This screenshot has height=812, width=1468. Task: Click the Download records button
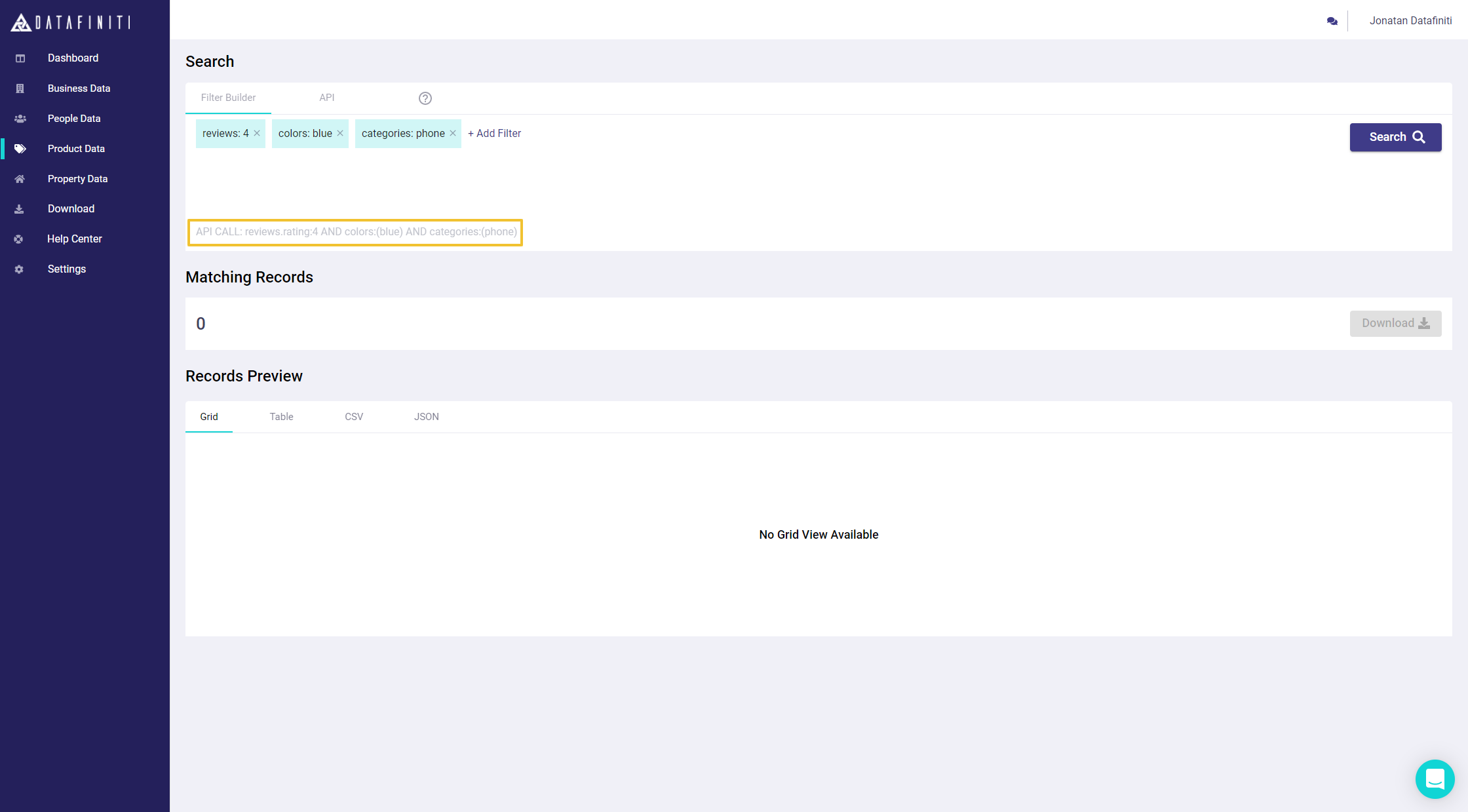coord(1395,323)
